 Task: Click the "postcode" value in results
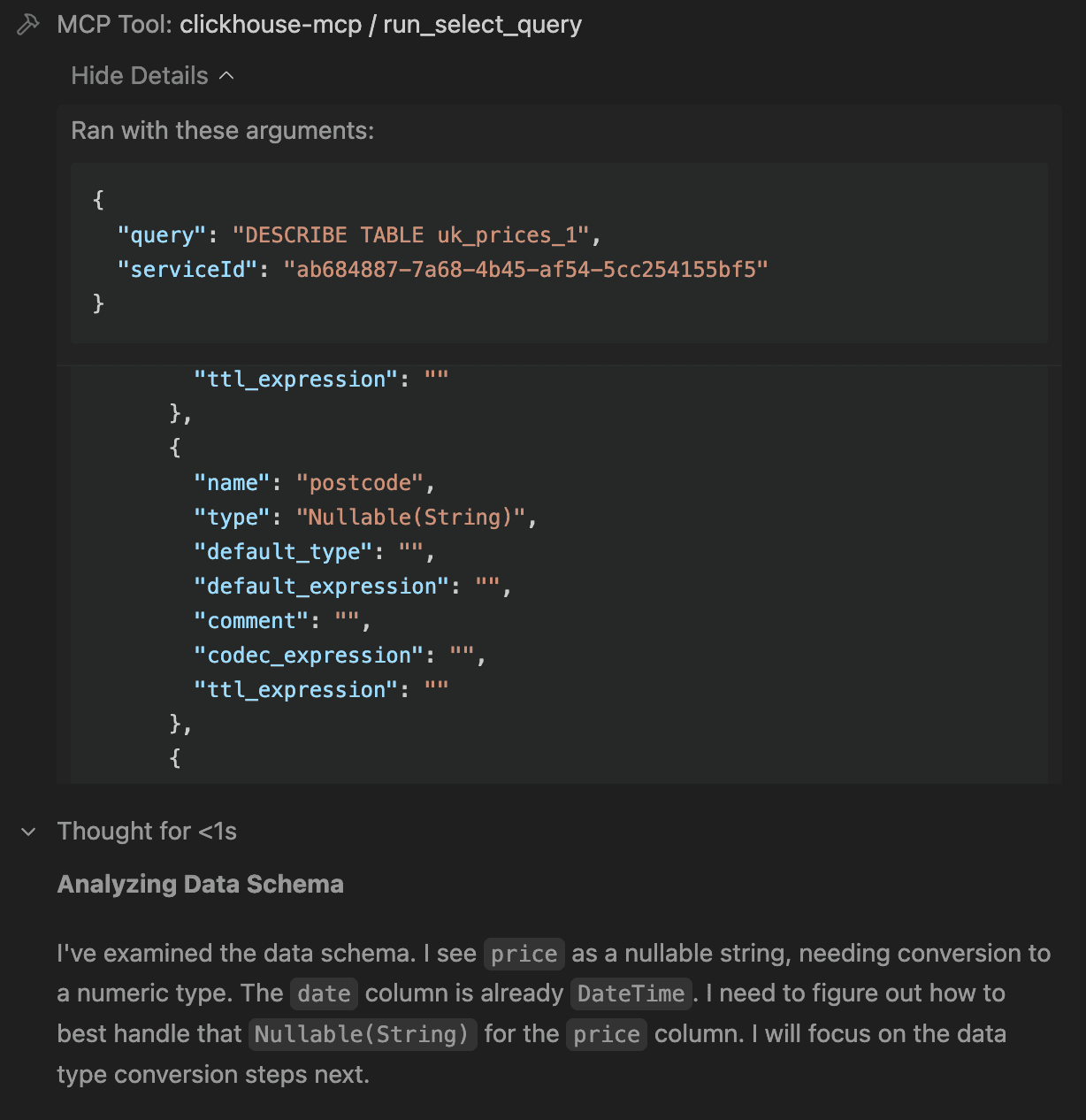click(x=360, y=483)
